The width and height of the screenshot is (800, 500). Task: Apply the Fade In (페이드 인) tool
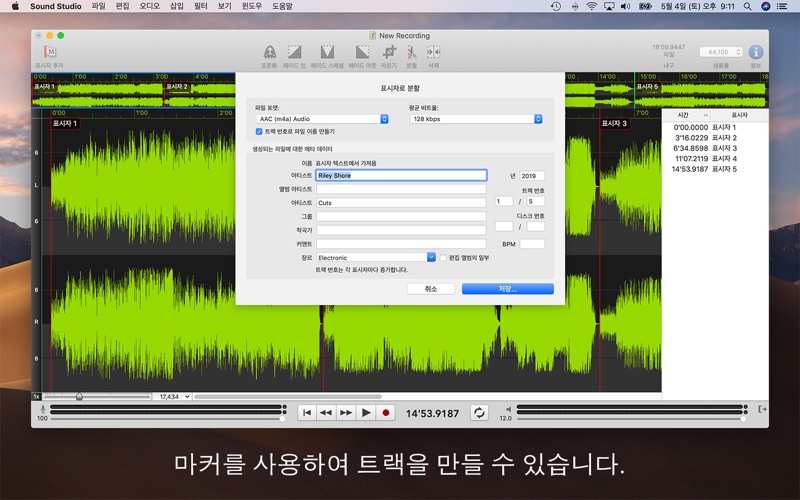click(x=294, y=52)
